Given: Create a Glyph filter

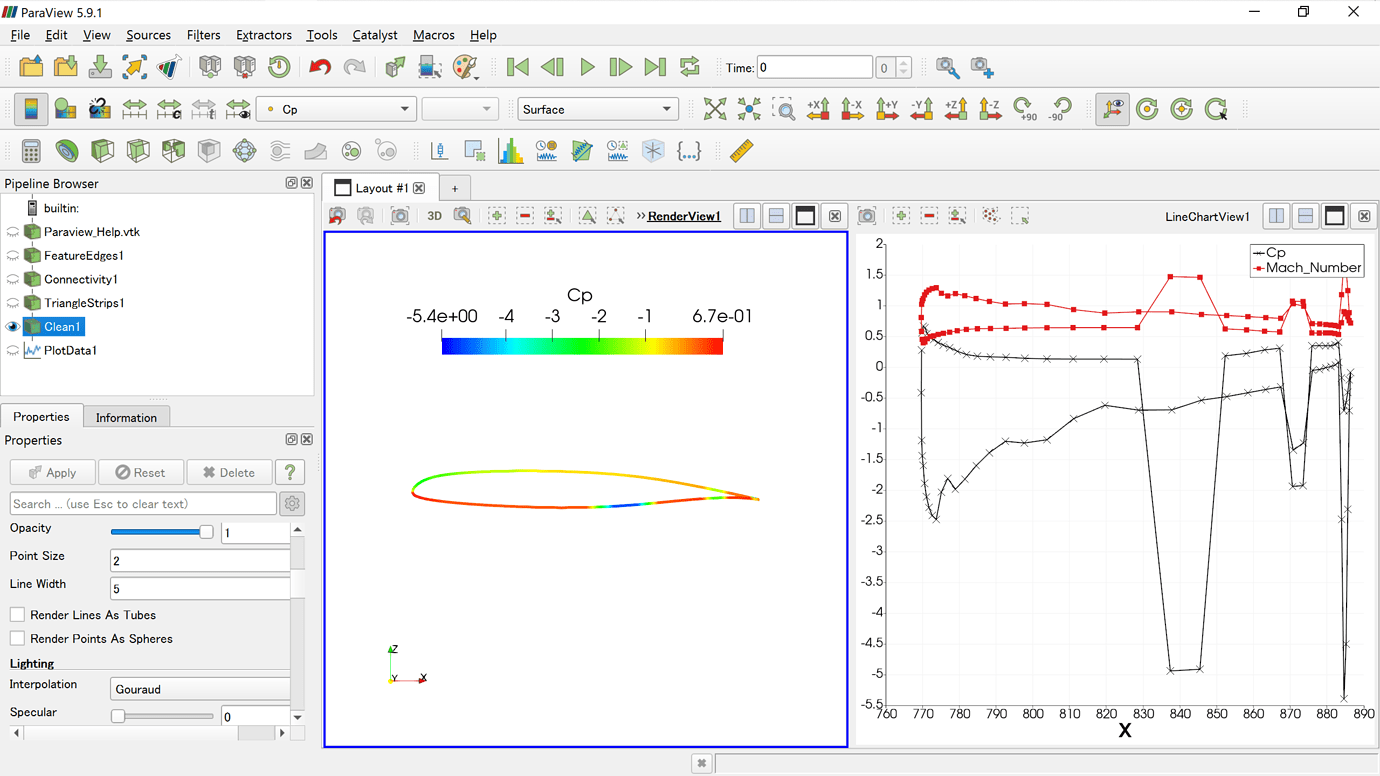Looking at the screenshot, I should (243, 150).
